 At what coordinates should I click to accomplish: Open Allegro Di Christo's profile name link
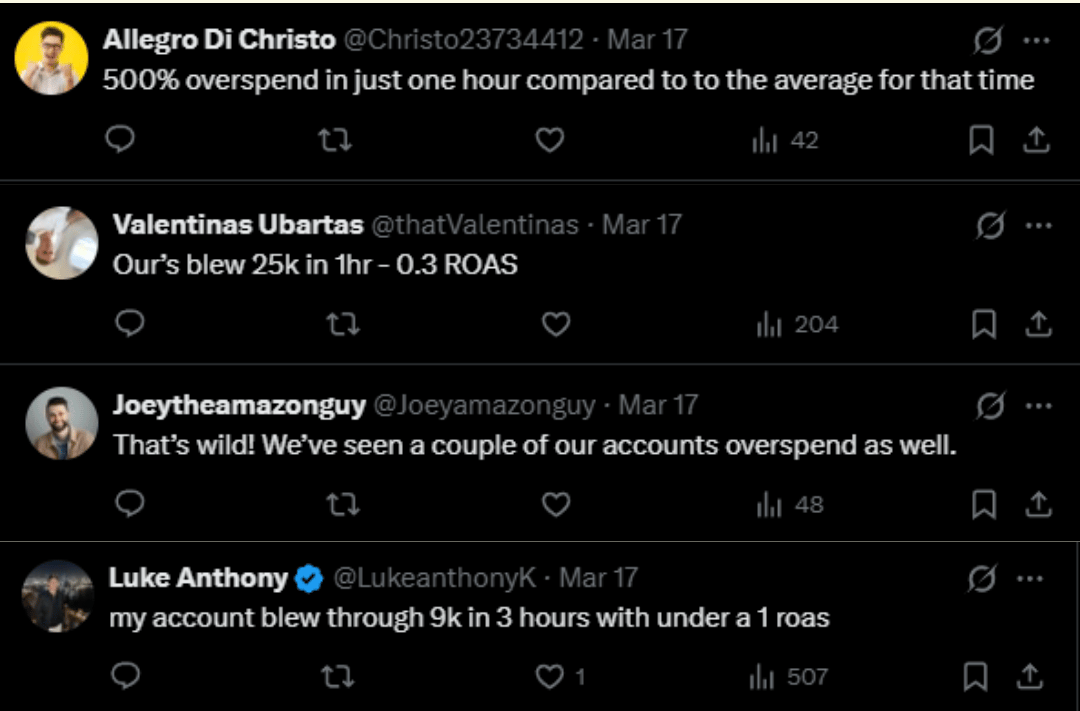(x=219, y=40)
